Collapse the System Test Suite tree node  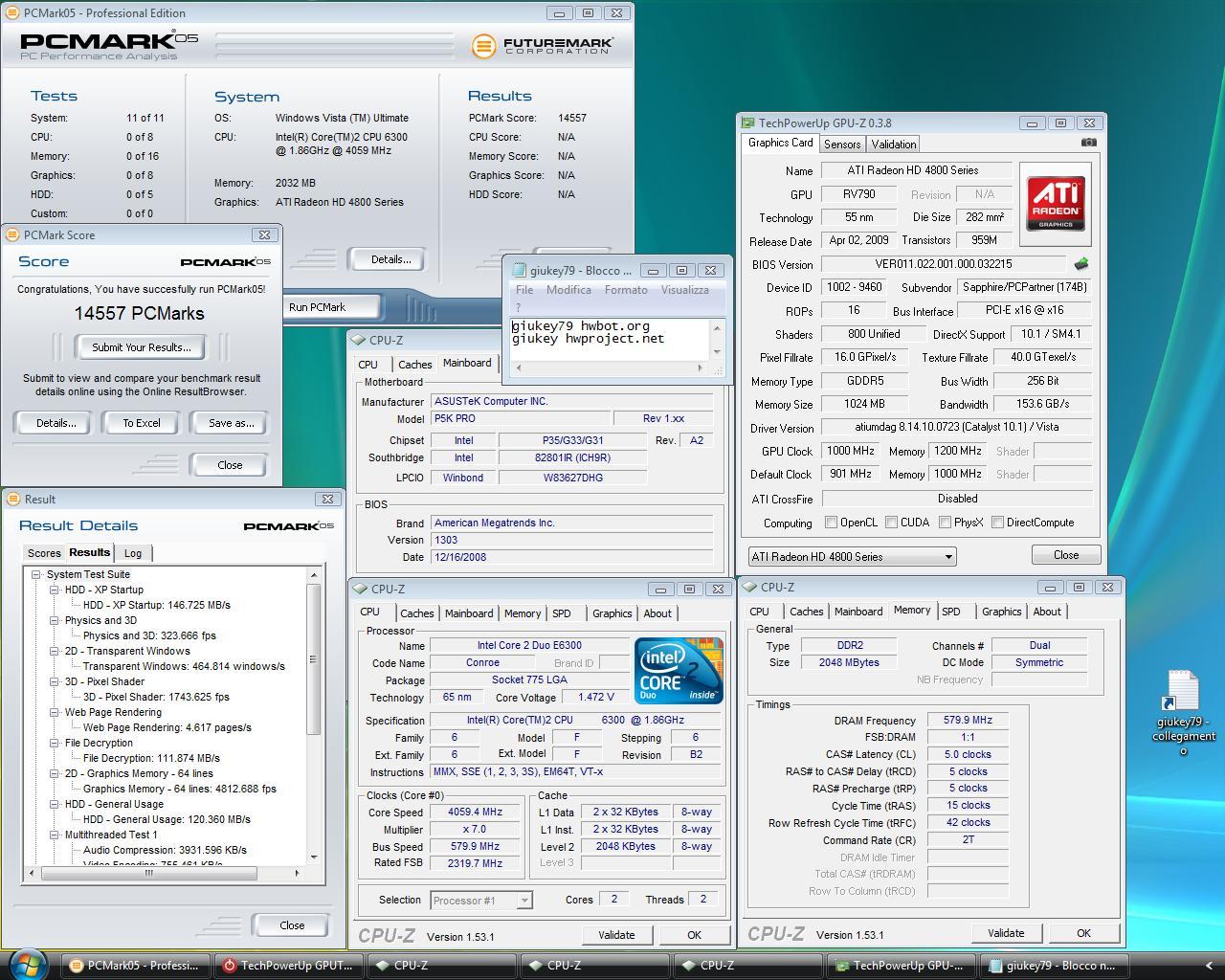pos(36,574)
